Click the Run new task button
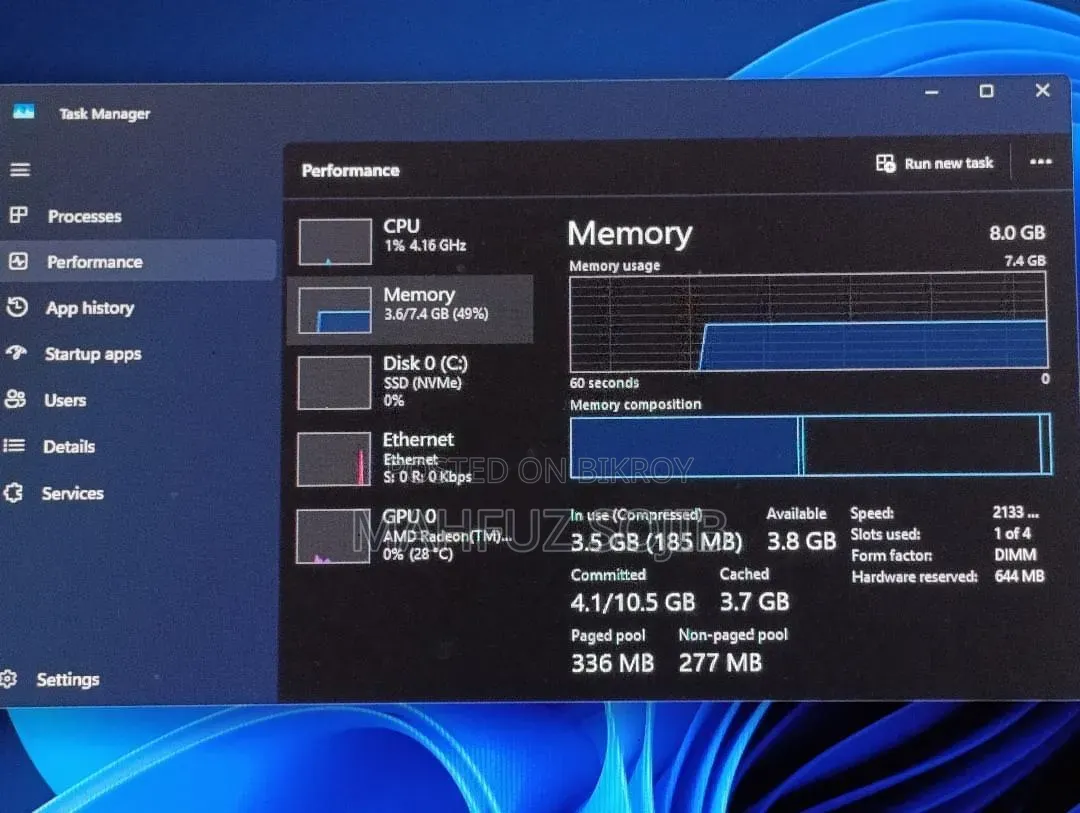This screenshot has width=1080, height=813. tap(935, 163)
